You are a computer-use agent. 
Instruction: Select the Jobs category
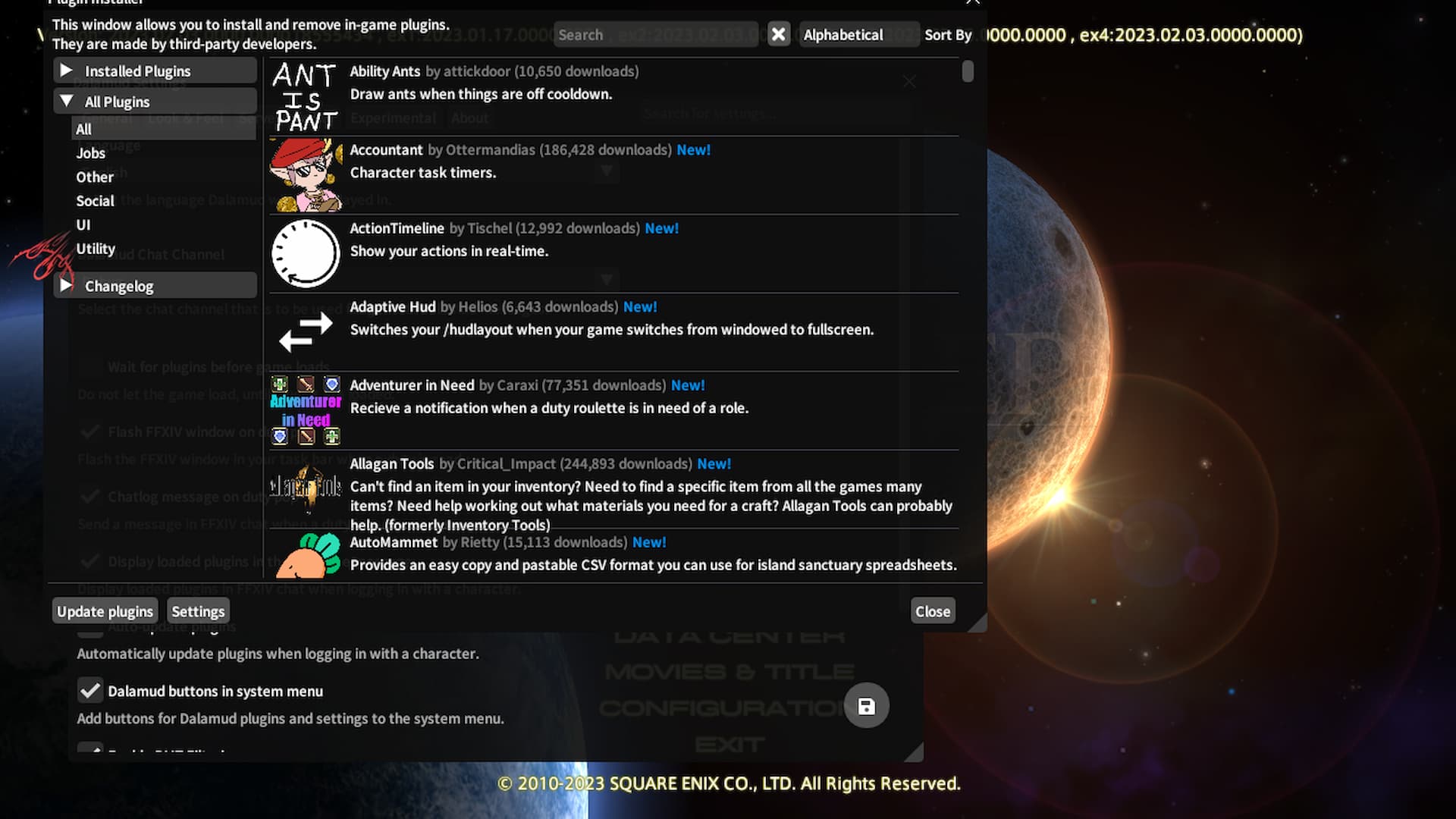click(90, 153)
